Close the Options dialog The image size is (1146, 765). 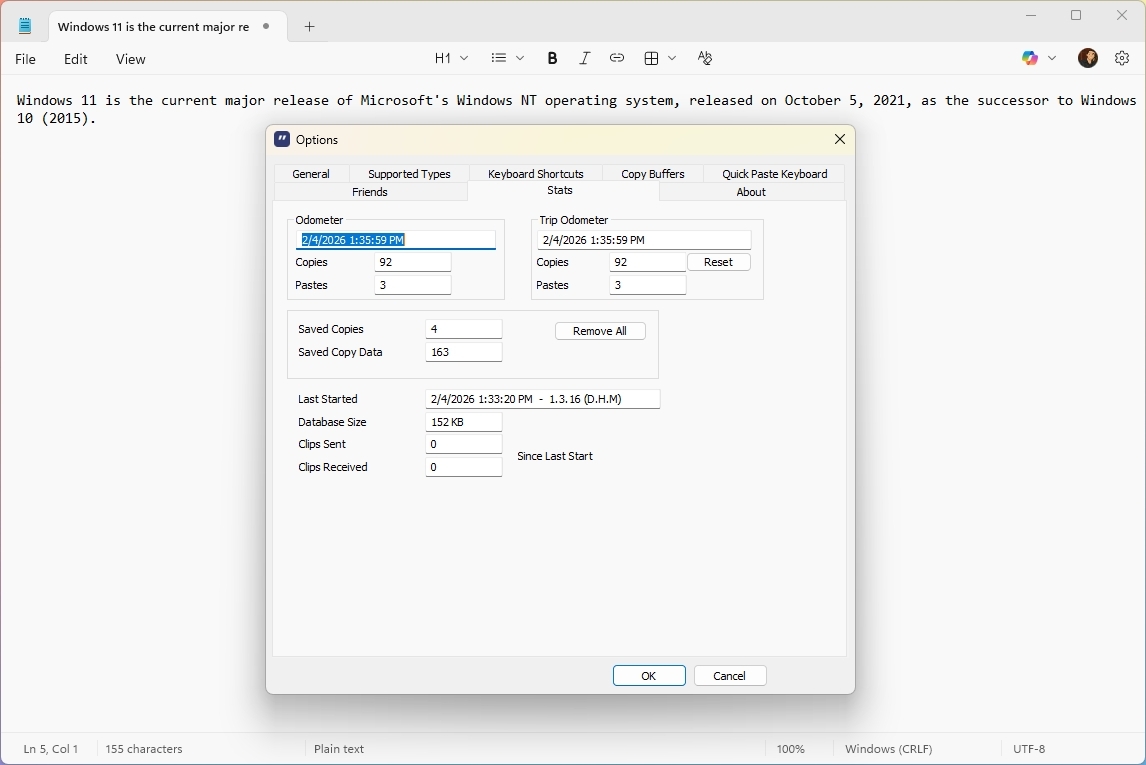point(839,140)
